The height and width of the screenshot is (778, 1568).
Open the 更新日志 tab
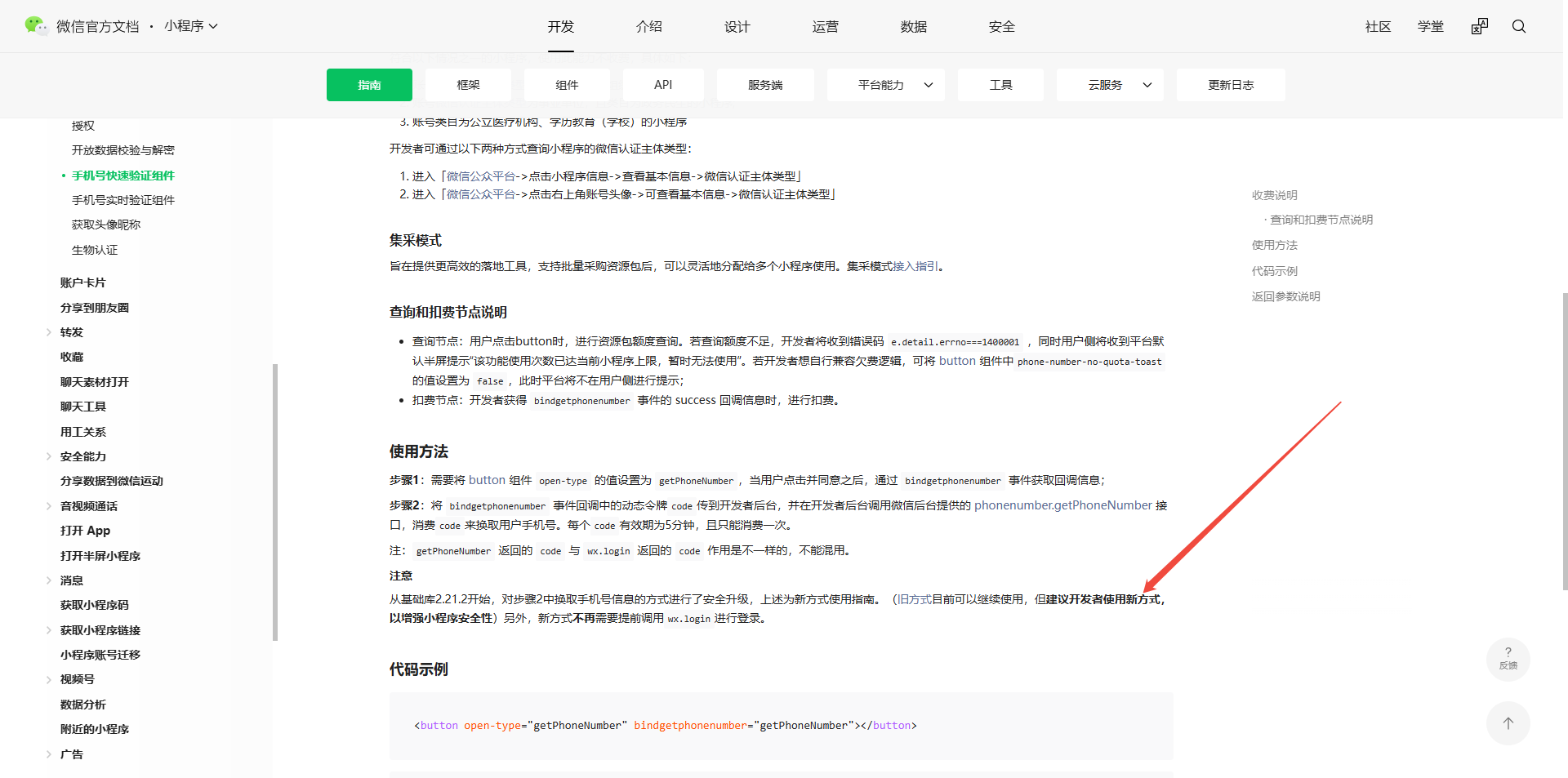tap(1231, 85)
